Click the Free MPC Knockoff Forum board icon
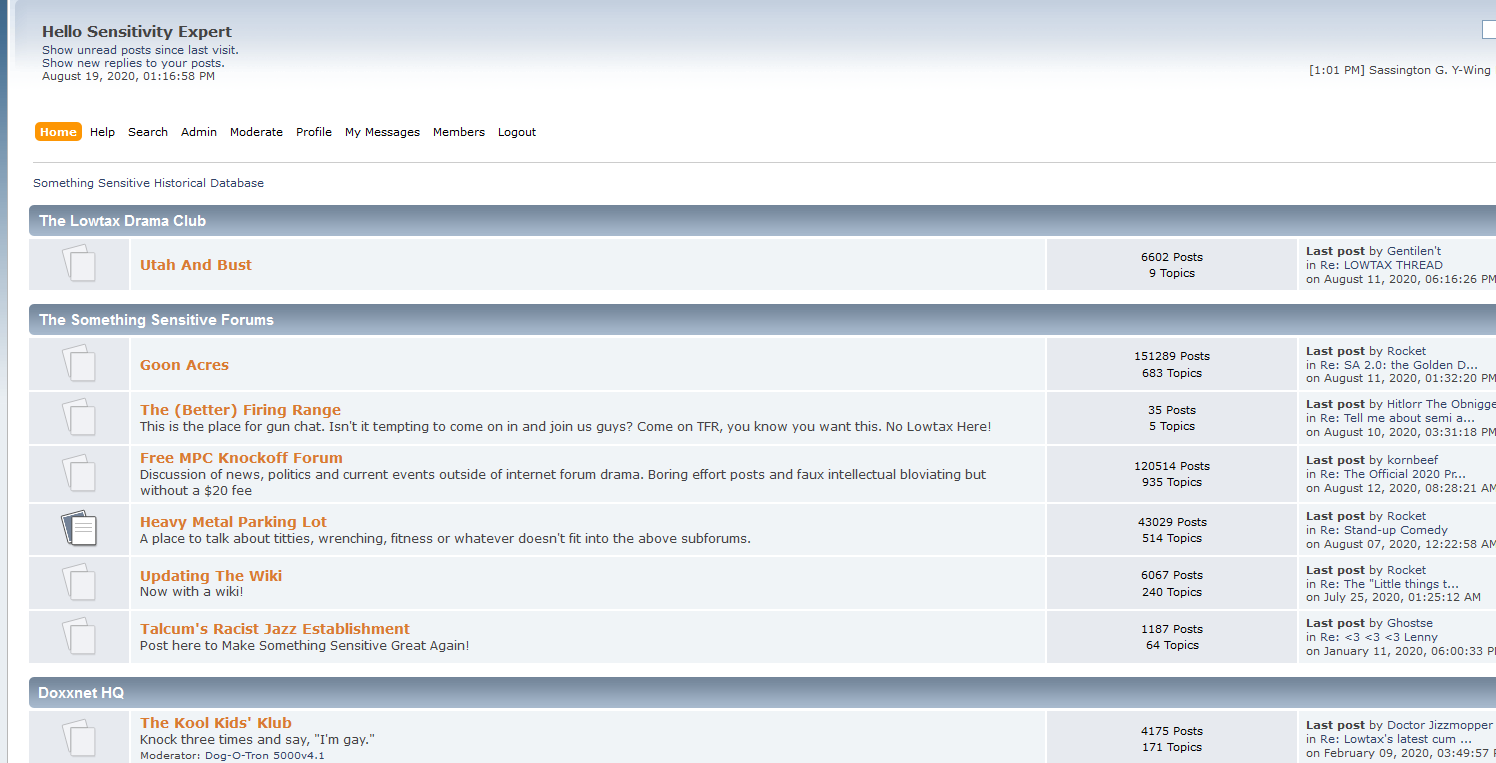1496x763 pixels. click(x=79, y=473)
